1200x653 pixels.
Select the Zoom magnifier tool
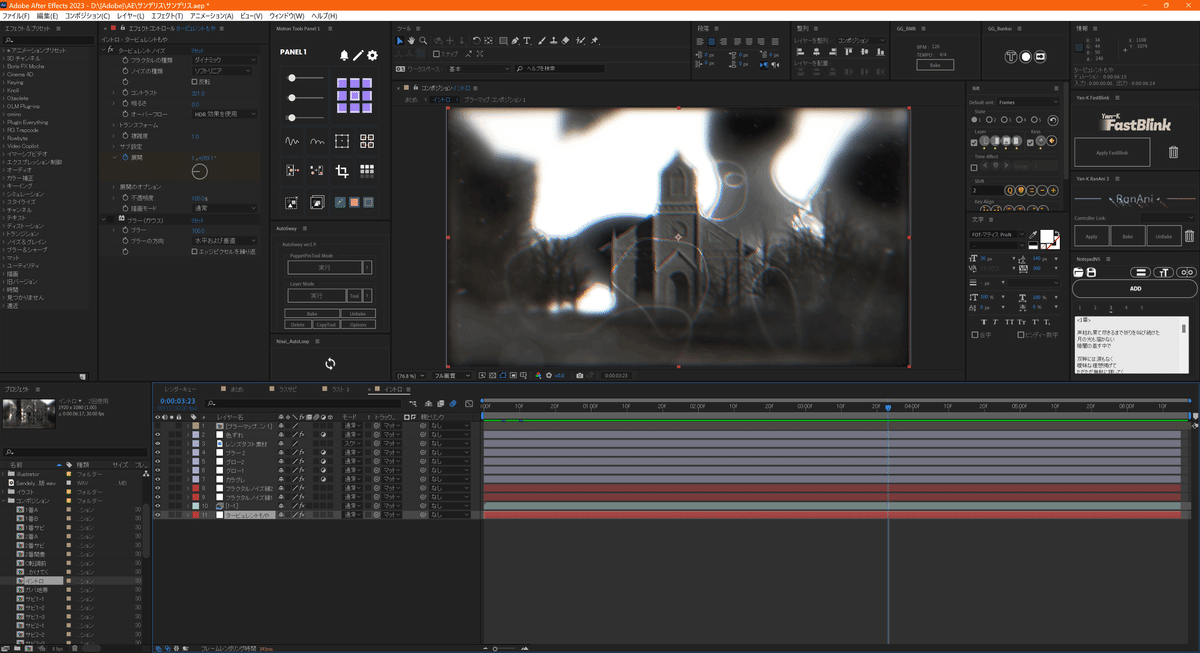coord(423,41)
